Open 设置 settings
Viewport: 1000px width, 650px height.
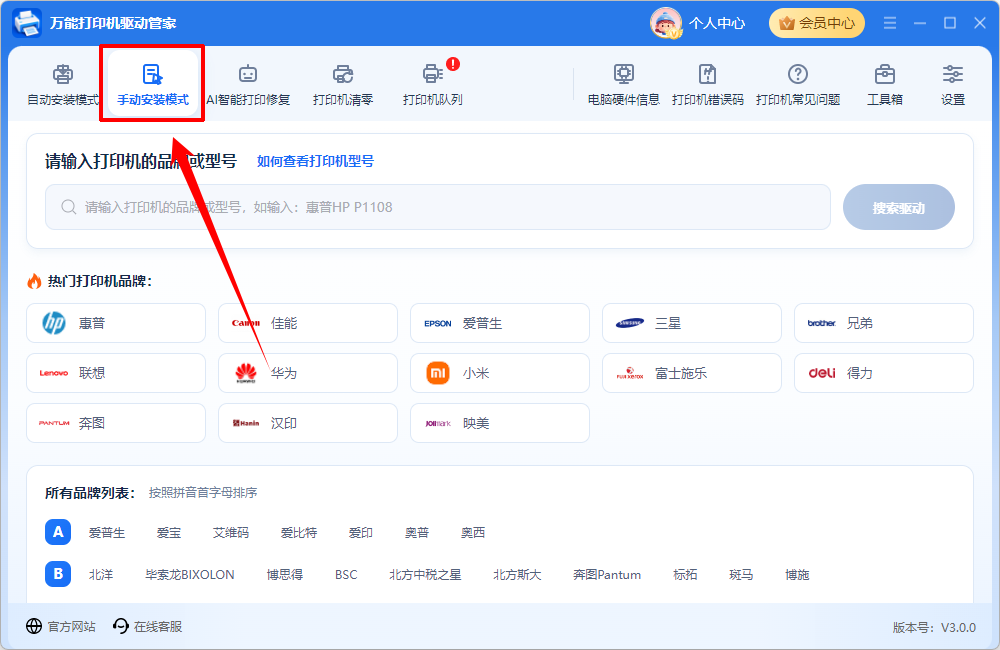pyautogui.click(x=953, y=85)
